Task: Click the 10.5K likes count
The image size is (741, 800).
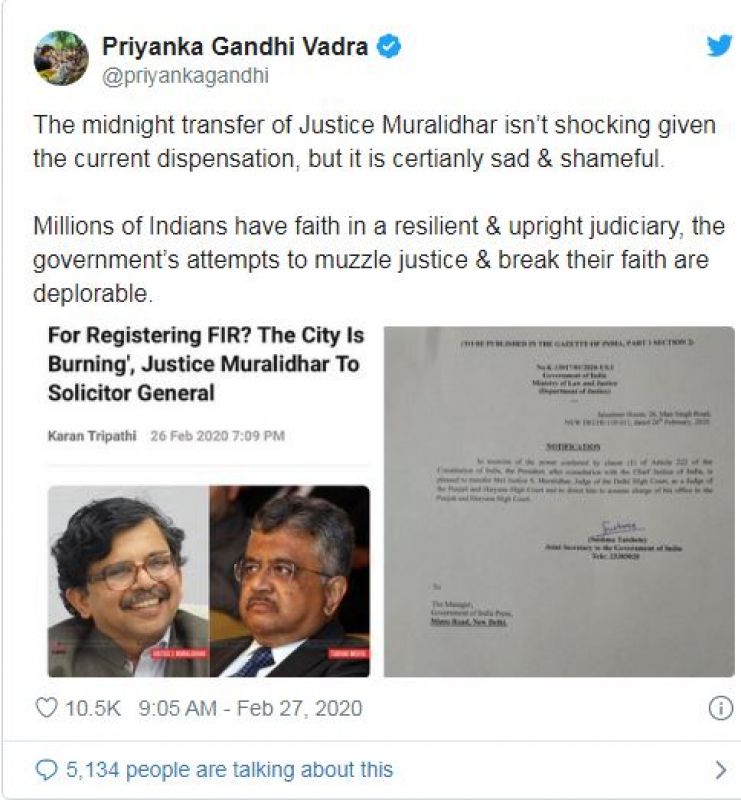Action: [x=93, y=708]
